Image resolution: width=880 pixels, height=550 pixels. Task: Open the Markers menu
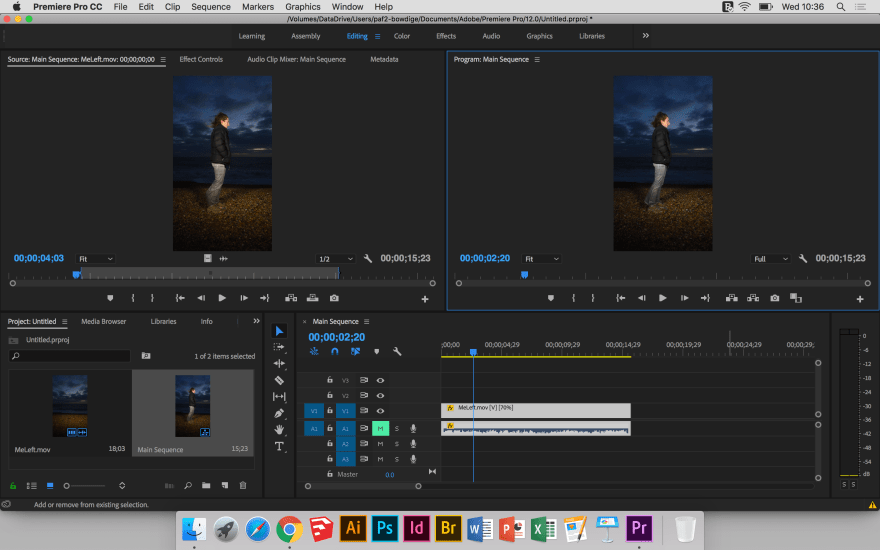[x=258, y=7]
